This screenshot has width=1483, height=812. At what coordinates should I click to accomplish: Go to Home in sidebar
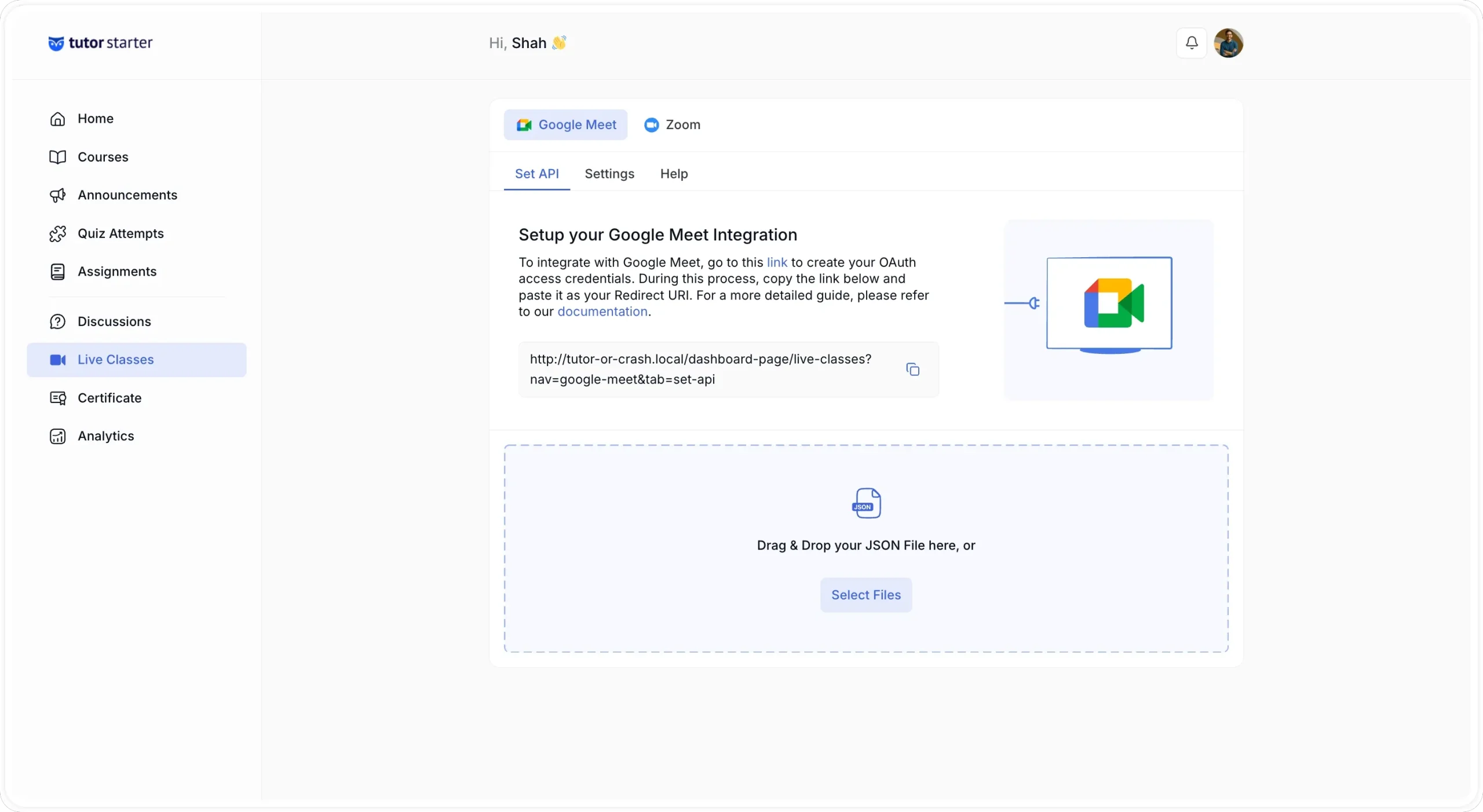coord(137,119)
